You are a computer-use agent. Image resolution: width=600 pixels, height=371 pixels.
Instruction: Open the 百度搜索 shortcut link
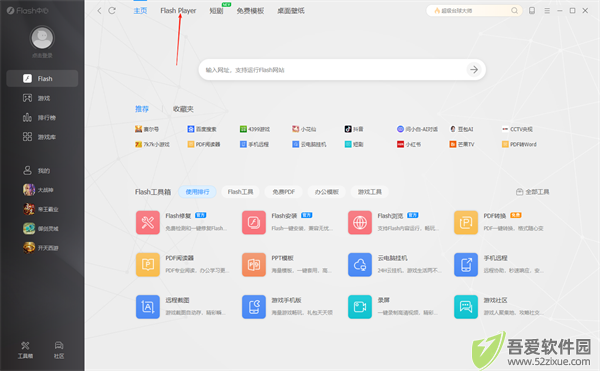202,129
